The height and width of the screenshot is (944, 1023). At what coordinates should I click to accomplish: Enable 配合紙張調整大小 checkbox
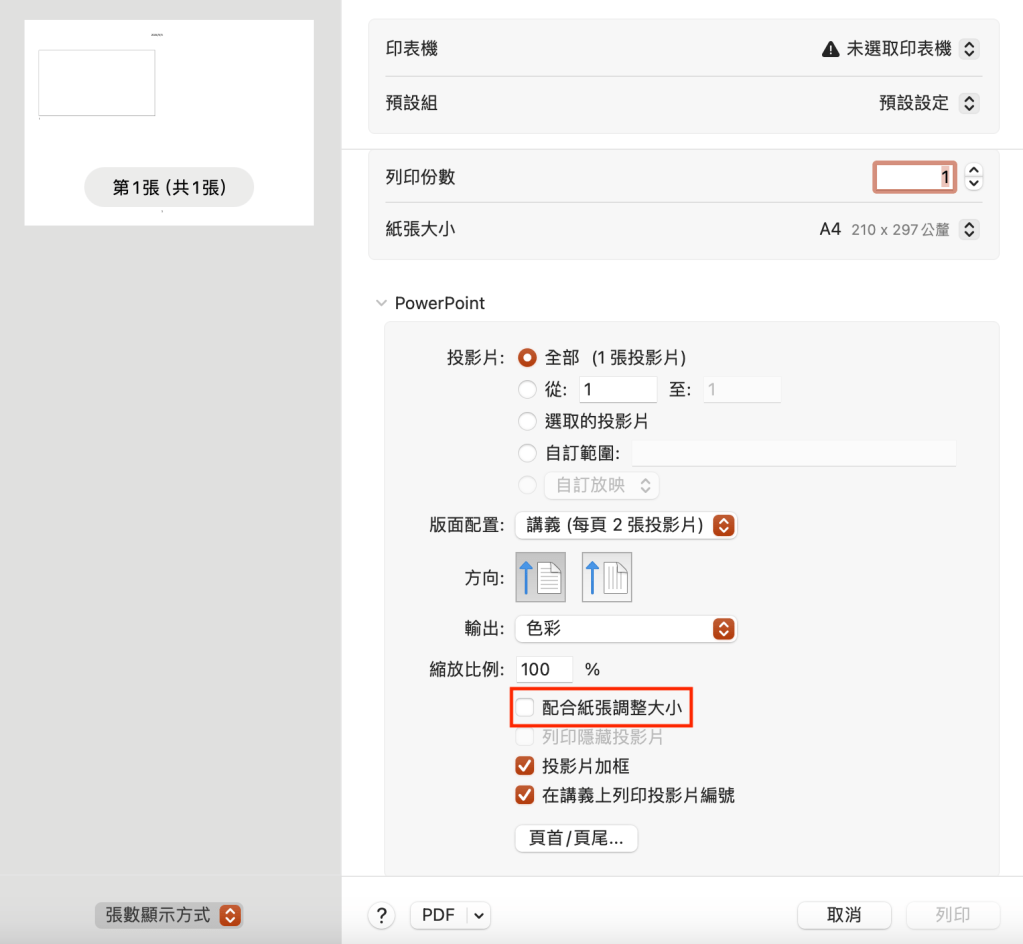coord(525,709)
